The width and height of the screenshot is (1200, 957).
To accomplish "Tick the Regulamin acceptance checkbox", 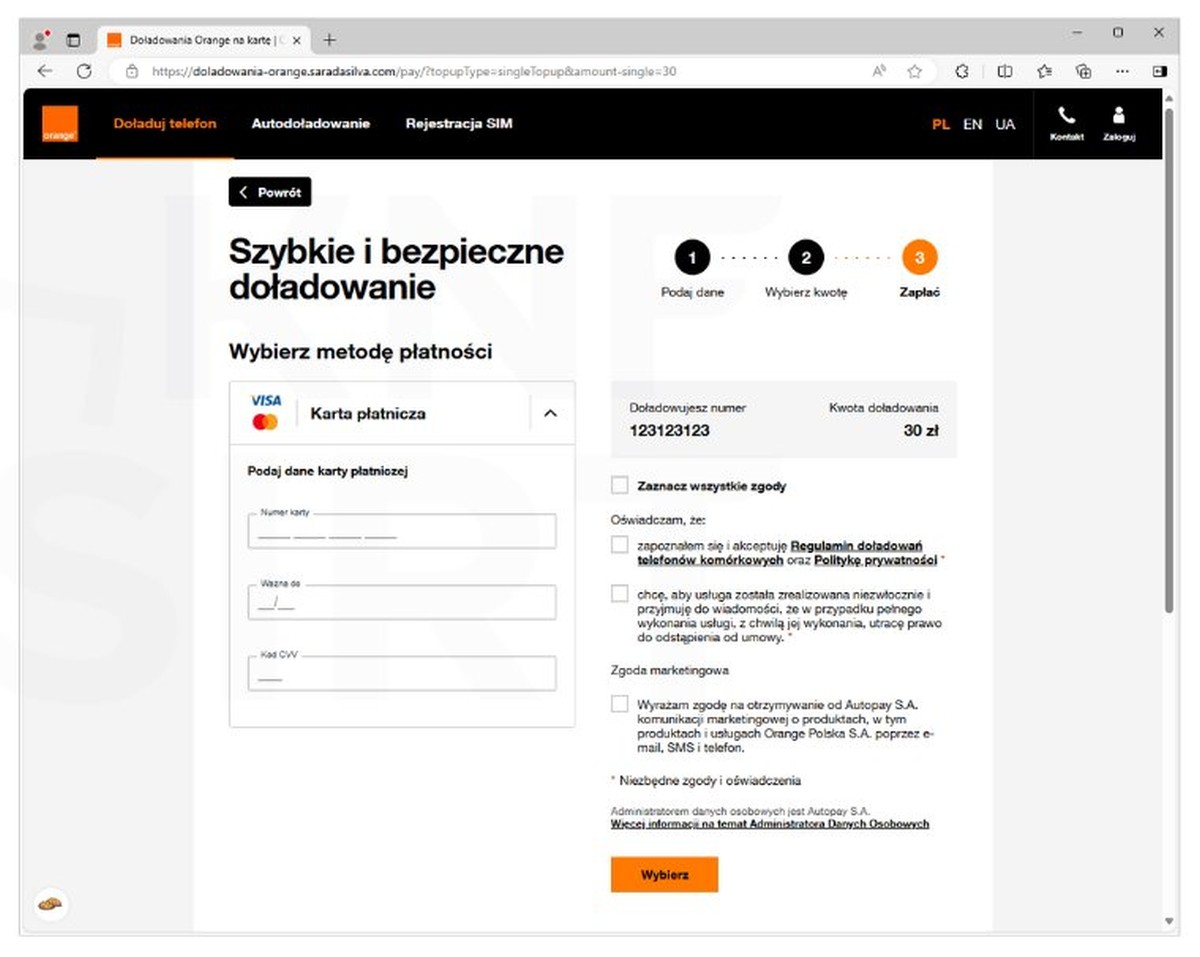I will [620, 546].
